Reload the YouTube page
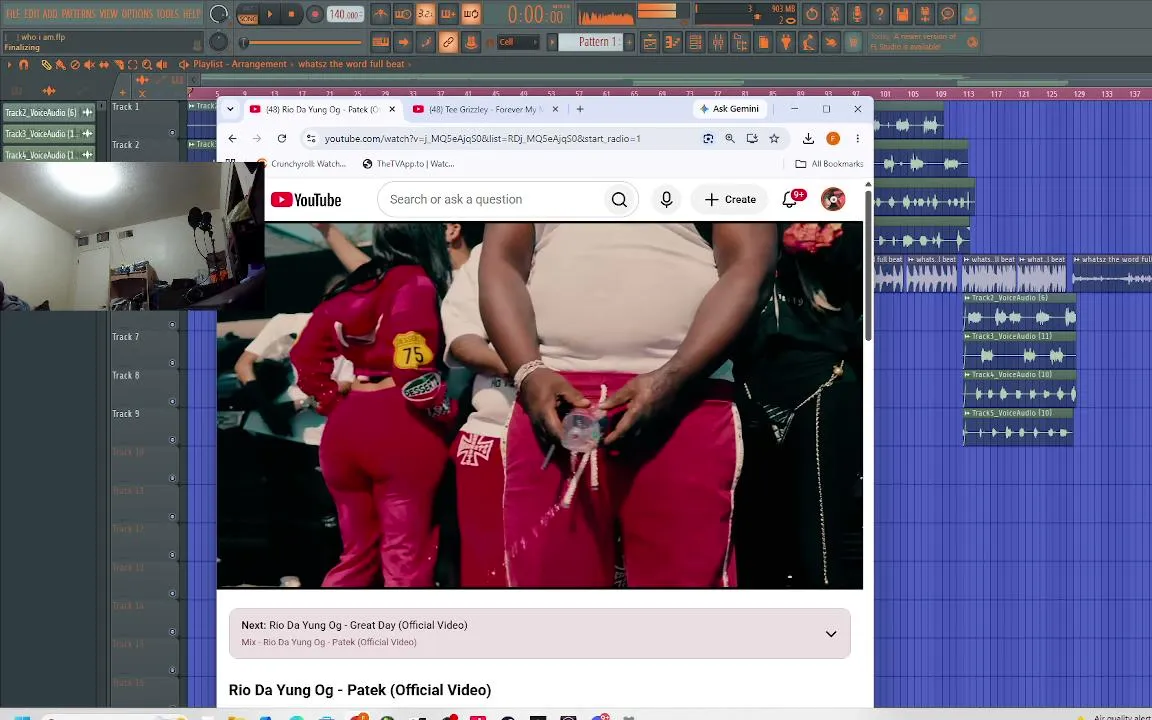This screenshot has height=720, width=1152. [281, 138]
